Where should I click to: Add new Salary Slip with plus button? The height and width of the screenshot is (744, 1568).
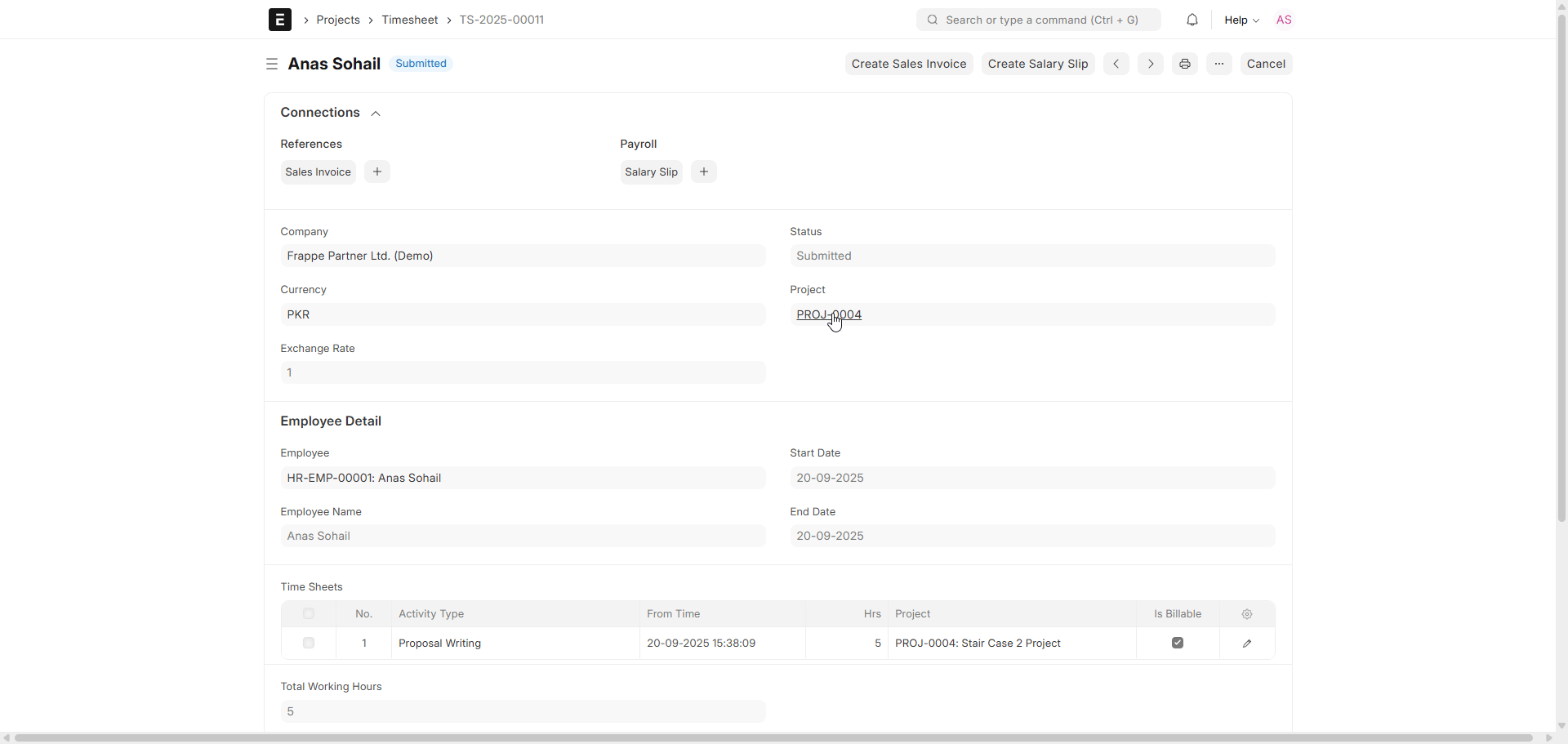703,172
